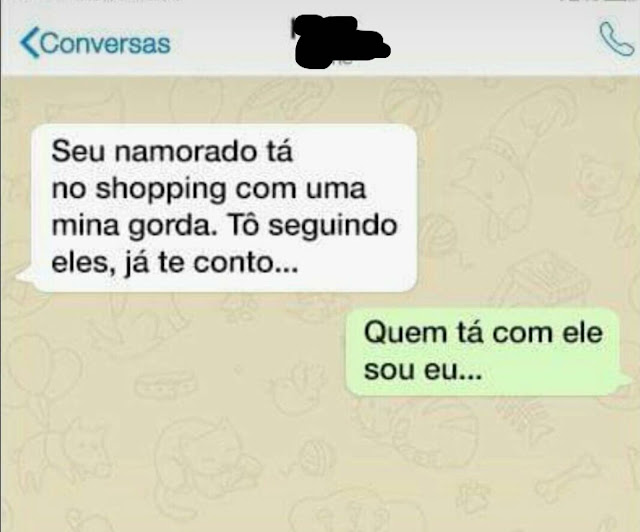Go back to Conversas list
The width and height of the screenshot is (640, 532).
95,43
